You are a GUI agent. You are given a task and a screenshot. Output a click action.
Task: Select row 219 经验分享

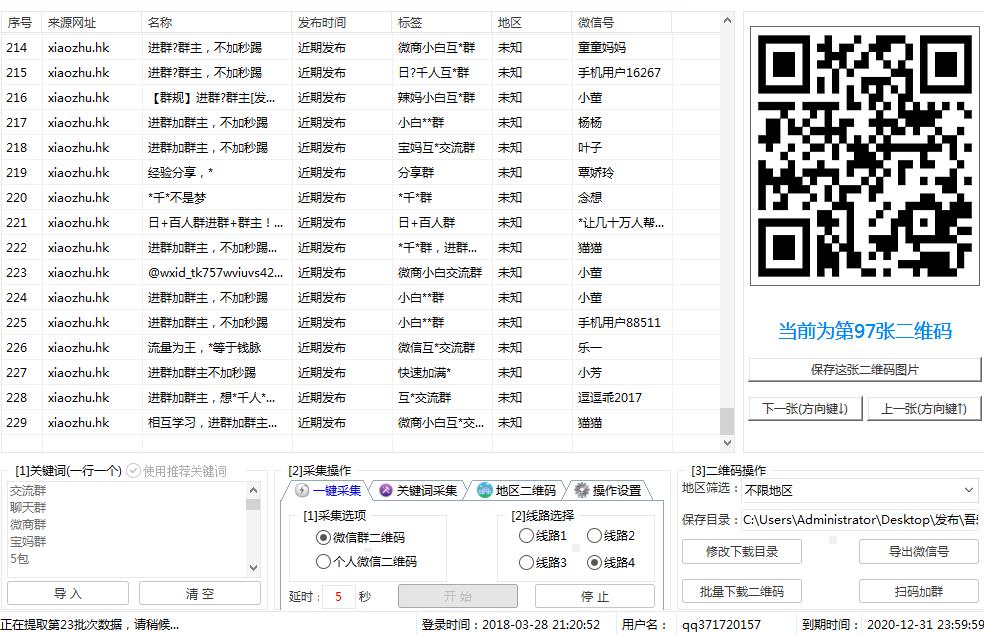click(361, 173)
